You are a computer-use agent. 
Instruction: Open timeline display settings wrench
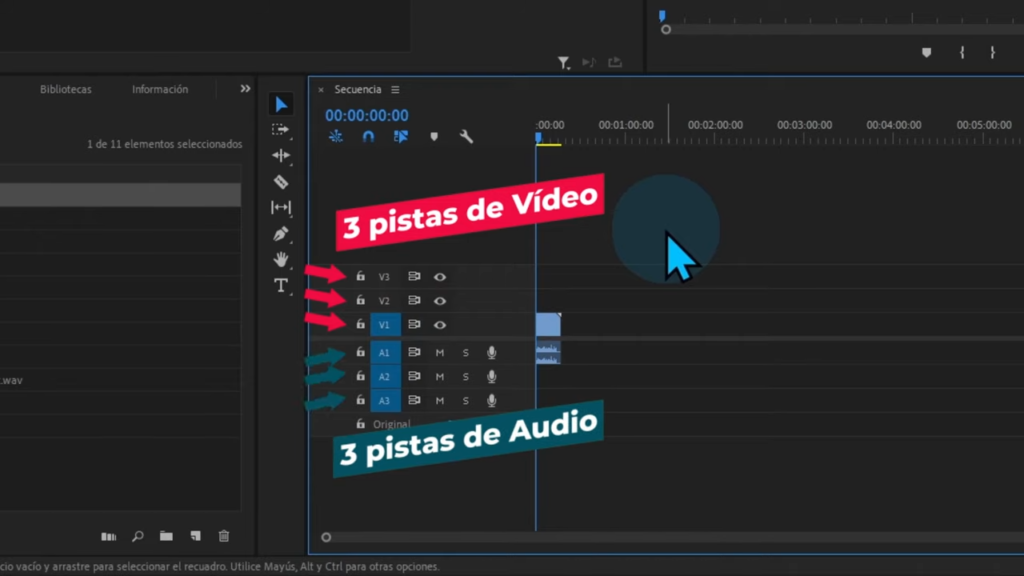coord(466,136)
